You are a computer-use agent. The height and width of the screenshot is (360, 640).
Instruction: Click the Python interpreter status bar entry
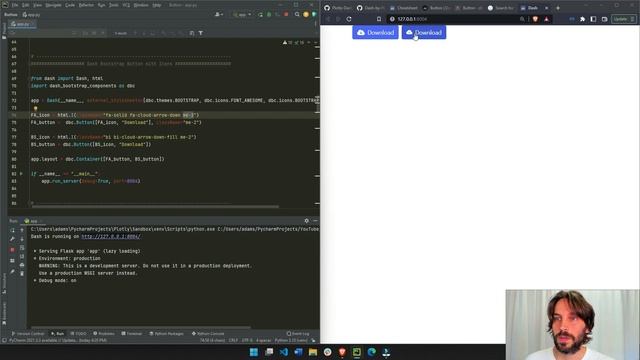pos(291,340)
